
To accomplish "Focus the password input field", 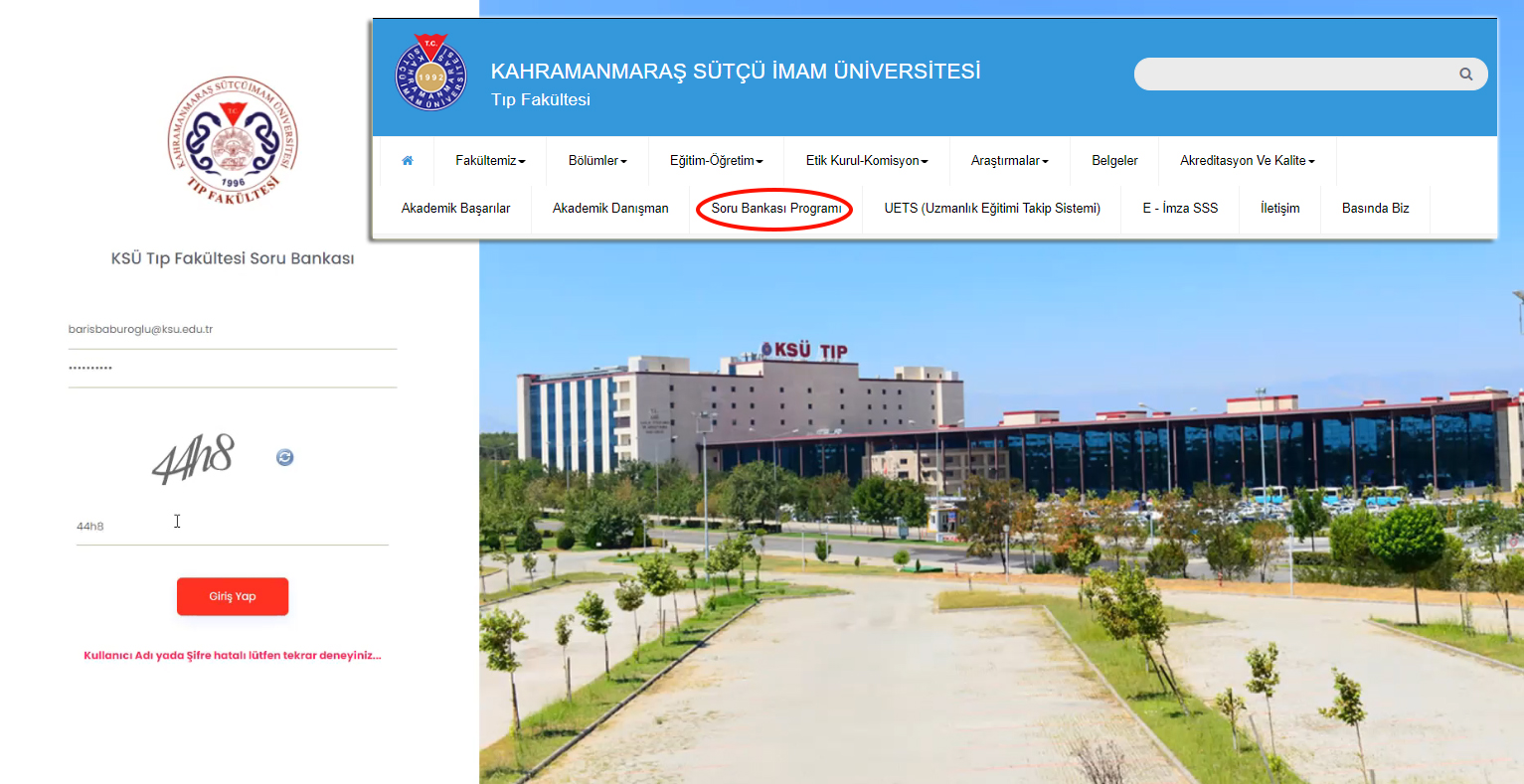I will tap(232, 369).
